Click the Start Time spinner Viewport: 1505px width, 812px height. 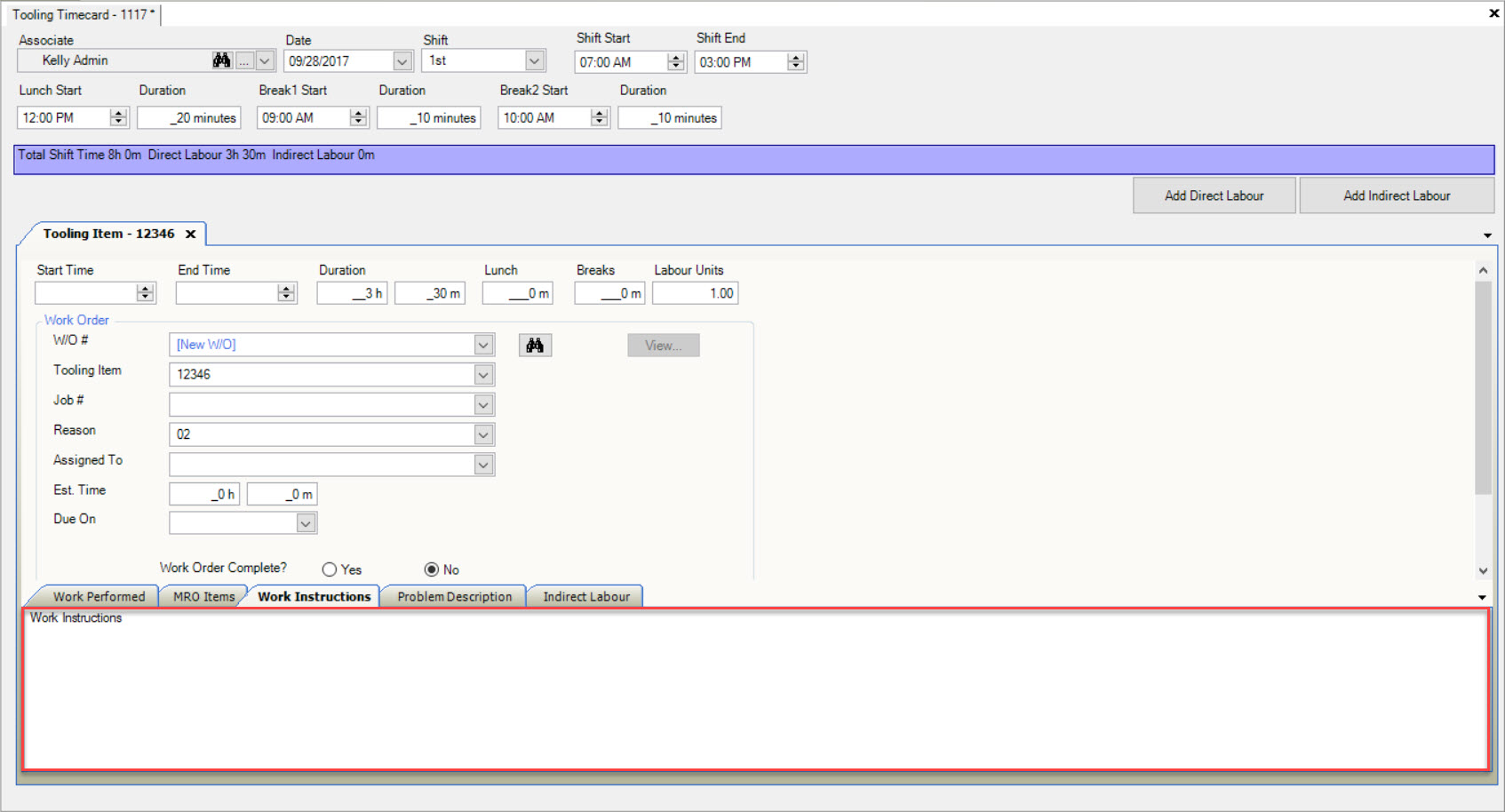tap(146, 293)
